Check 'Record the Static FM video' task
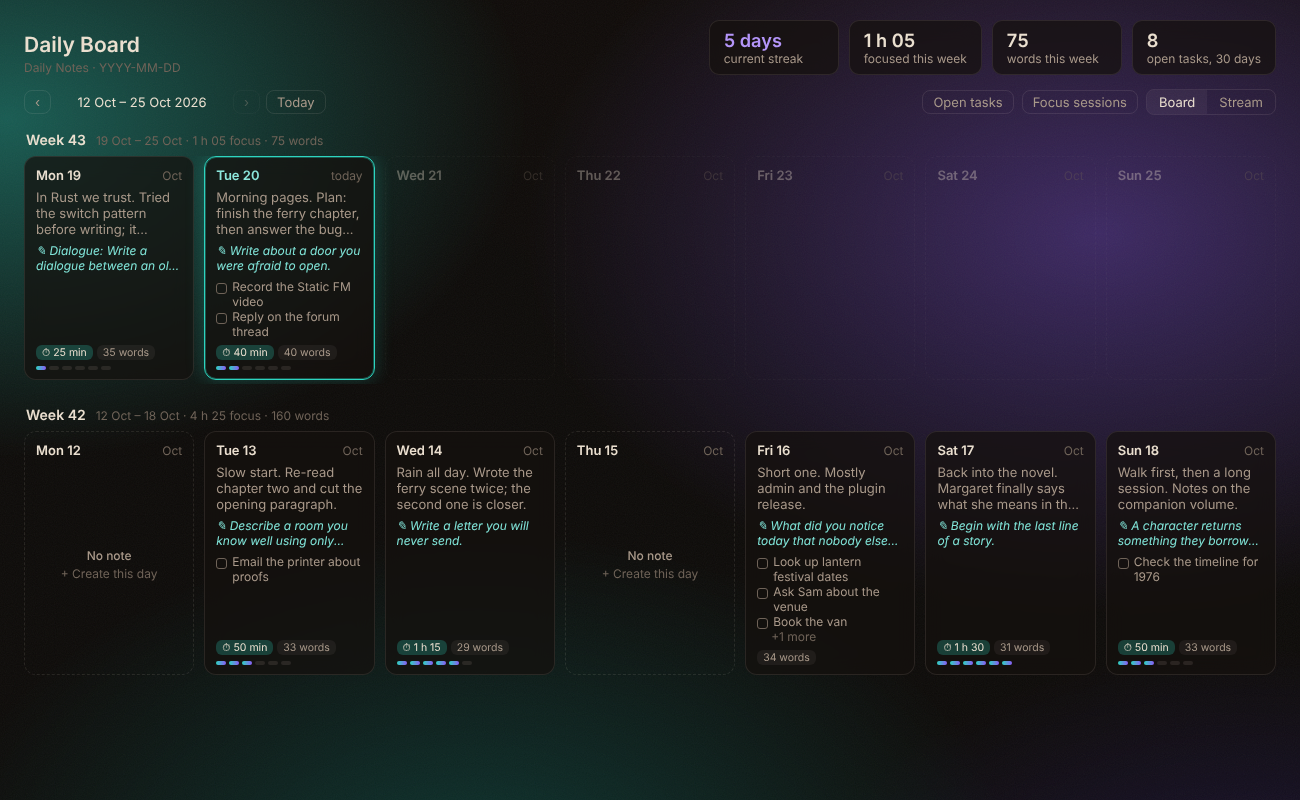This screenshot has height=800, width=1300. click(222, 288)
